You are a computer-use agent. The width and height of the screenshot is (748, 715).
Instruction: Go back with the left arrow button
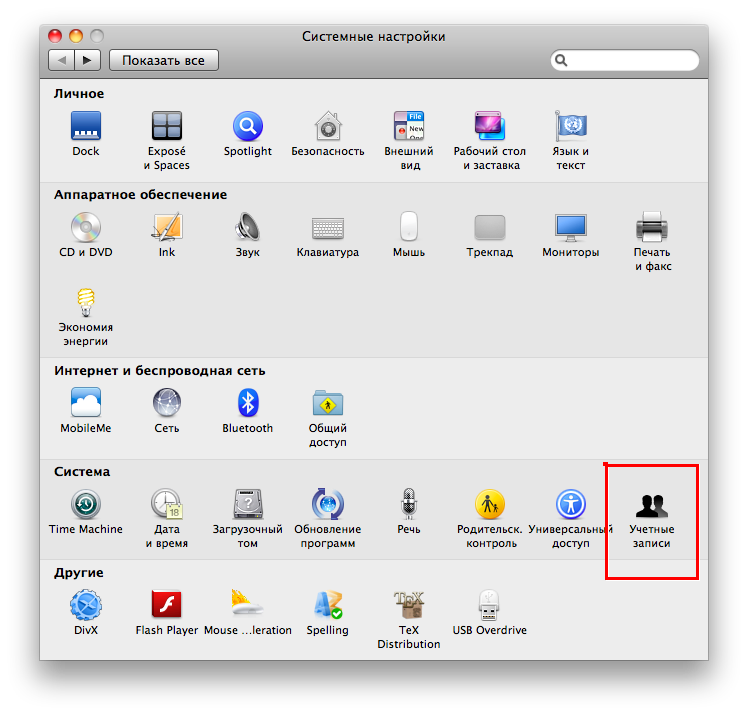click(x=61, y=60)
